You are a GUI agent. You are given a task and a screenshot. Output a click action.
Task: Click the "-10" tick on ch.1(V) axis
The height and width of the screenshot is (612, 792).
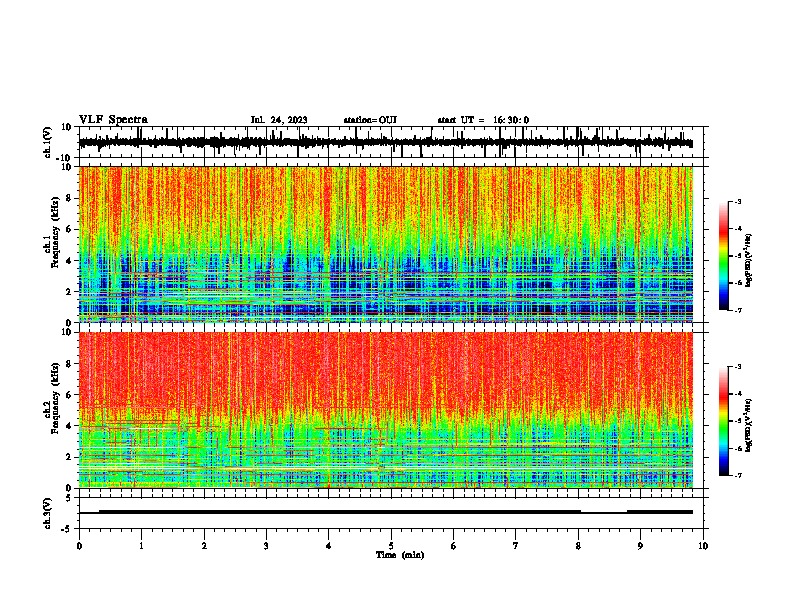[65, 157]
